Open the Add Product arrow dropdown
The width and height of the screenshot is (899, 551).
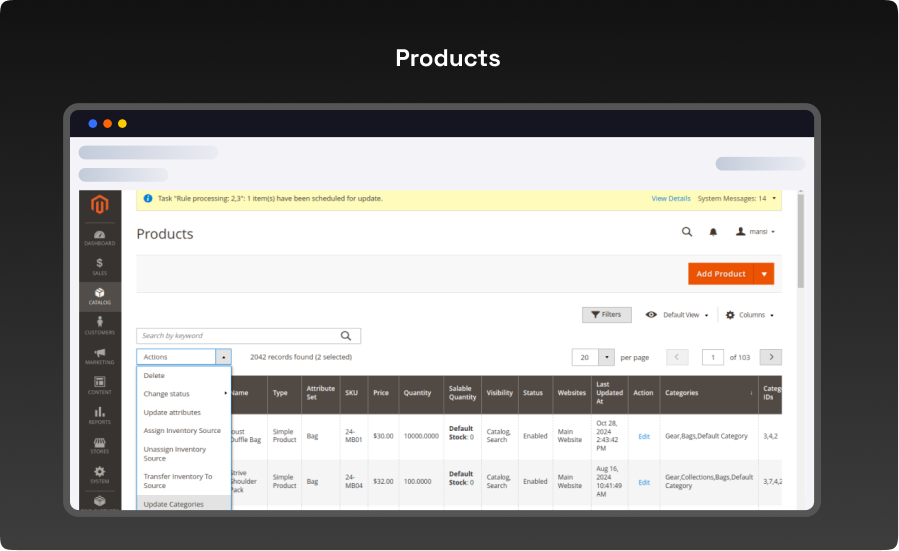point(764,274)
